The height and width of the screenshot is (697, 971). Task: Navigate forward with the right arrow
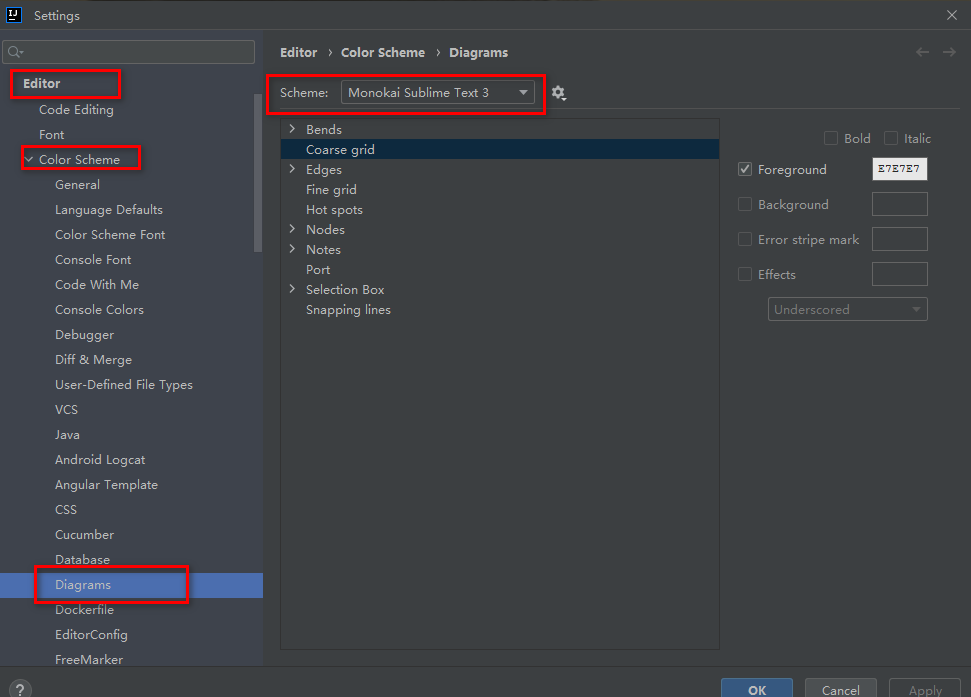949,53
